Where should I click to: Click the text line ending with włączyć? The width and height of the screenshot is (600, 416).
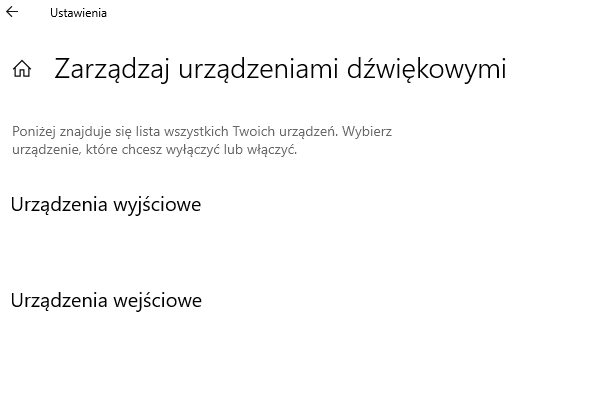click(x=155, y=149)
